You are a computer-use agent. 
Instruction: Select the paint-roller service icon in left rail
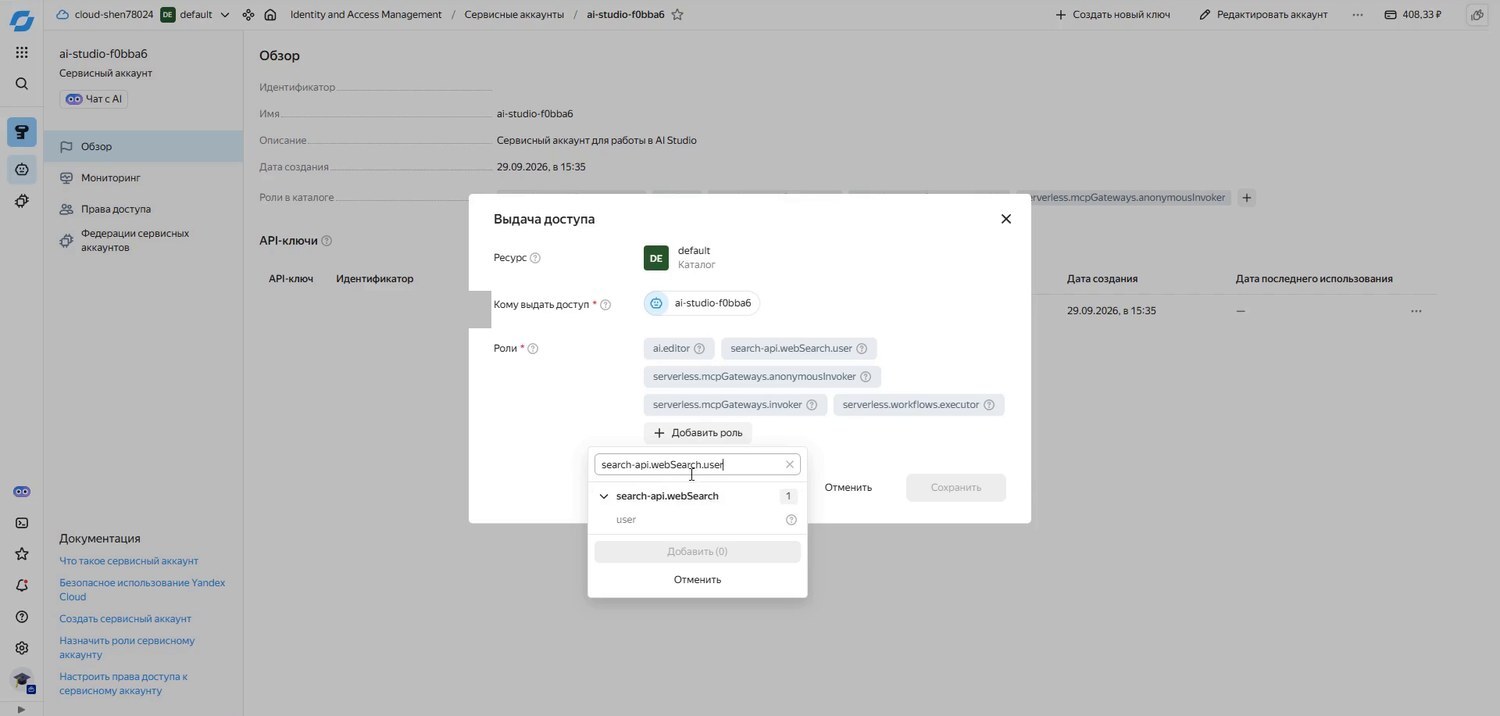click(x=22, y=132)
